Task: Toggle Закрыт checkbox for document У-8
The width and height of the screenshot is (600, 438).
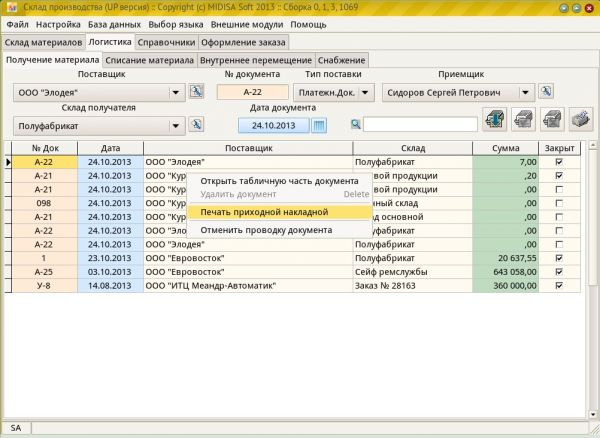Action: tap(559, 285)
